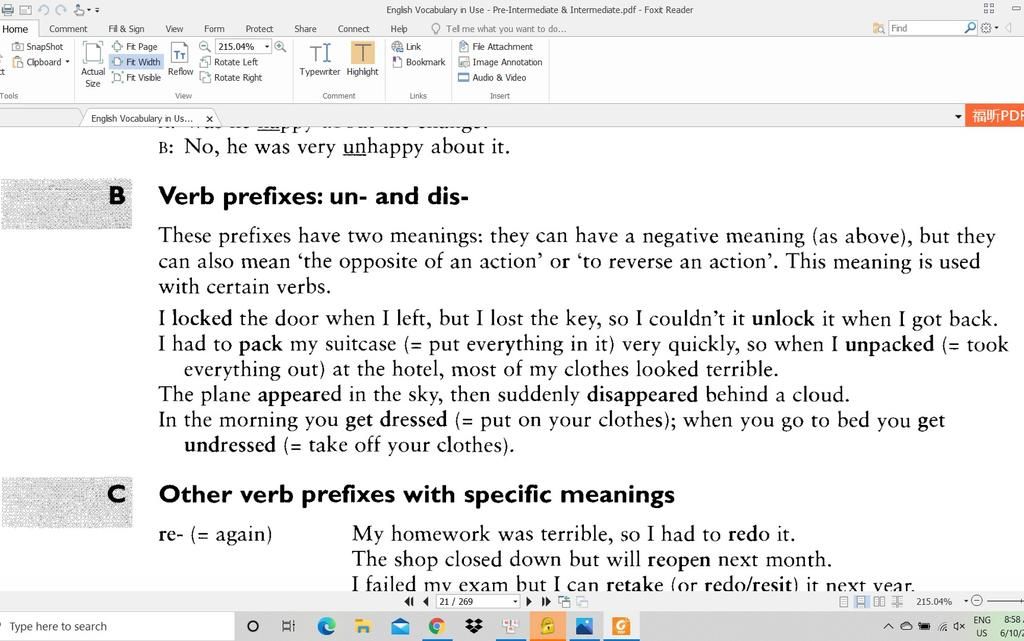Click Image Annotation

pyautogui.click(x=500, y=62)
